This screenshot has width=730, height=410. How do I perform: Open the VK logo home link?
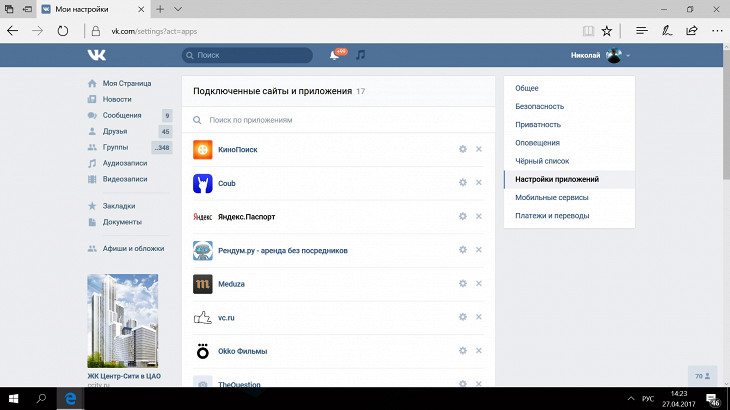(97, 55)
